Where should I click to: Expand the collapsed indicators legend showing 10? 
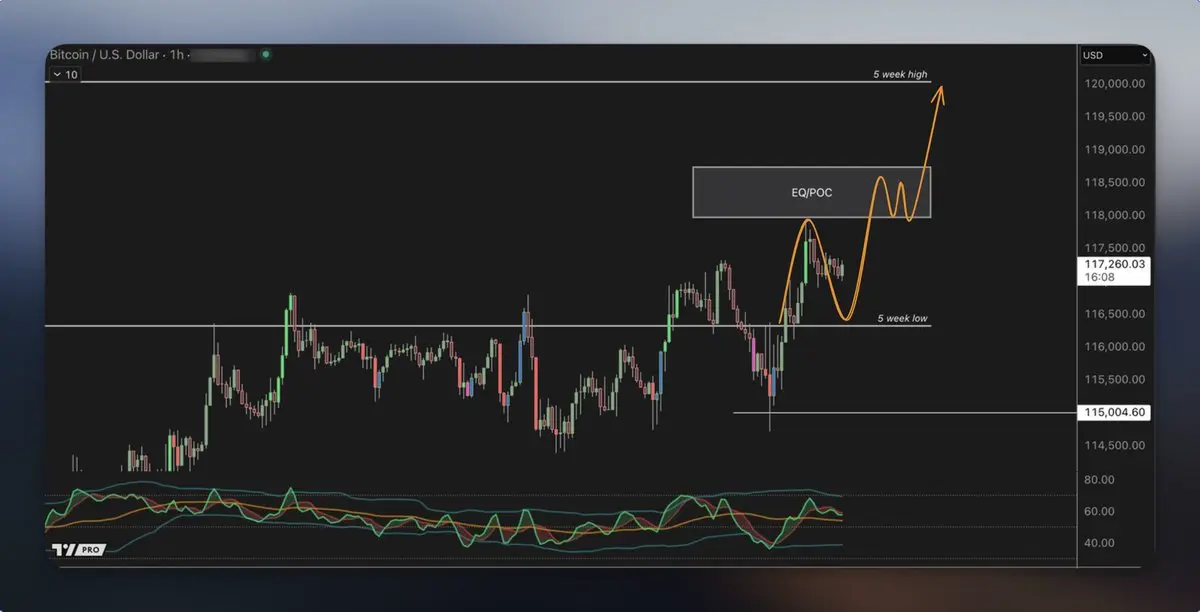[x=65, y=74]
